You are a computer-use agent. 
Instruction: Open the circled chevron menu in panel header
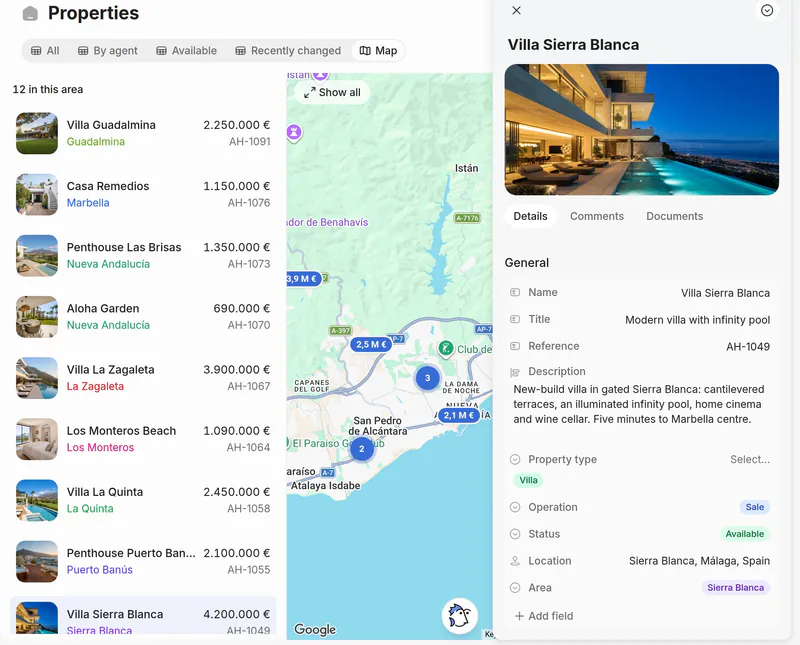(766, 10)
